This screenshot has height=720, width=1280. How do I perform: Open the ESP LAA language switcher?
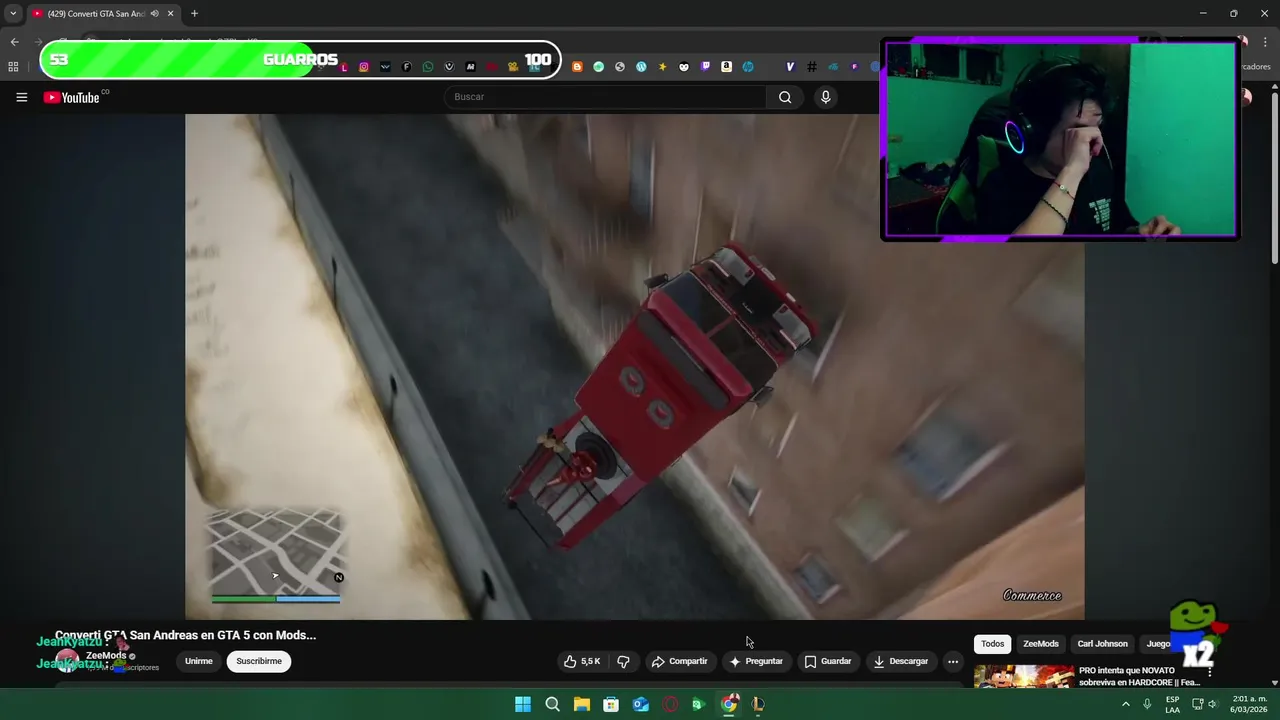pyautogui.click(x=1172, y=704)
